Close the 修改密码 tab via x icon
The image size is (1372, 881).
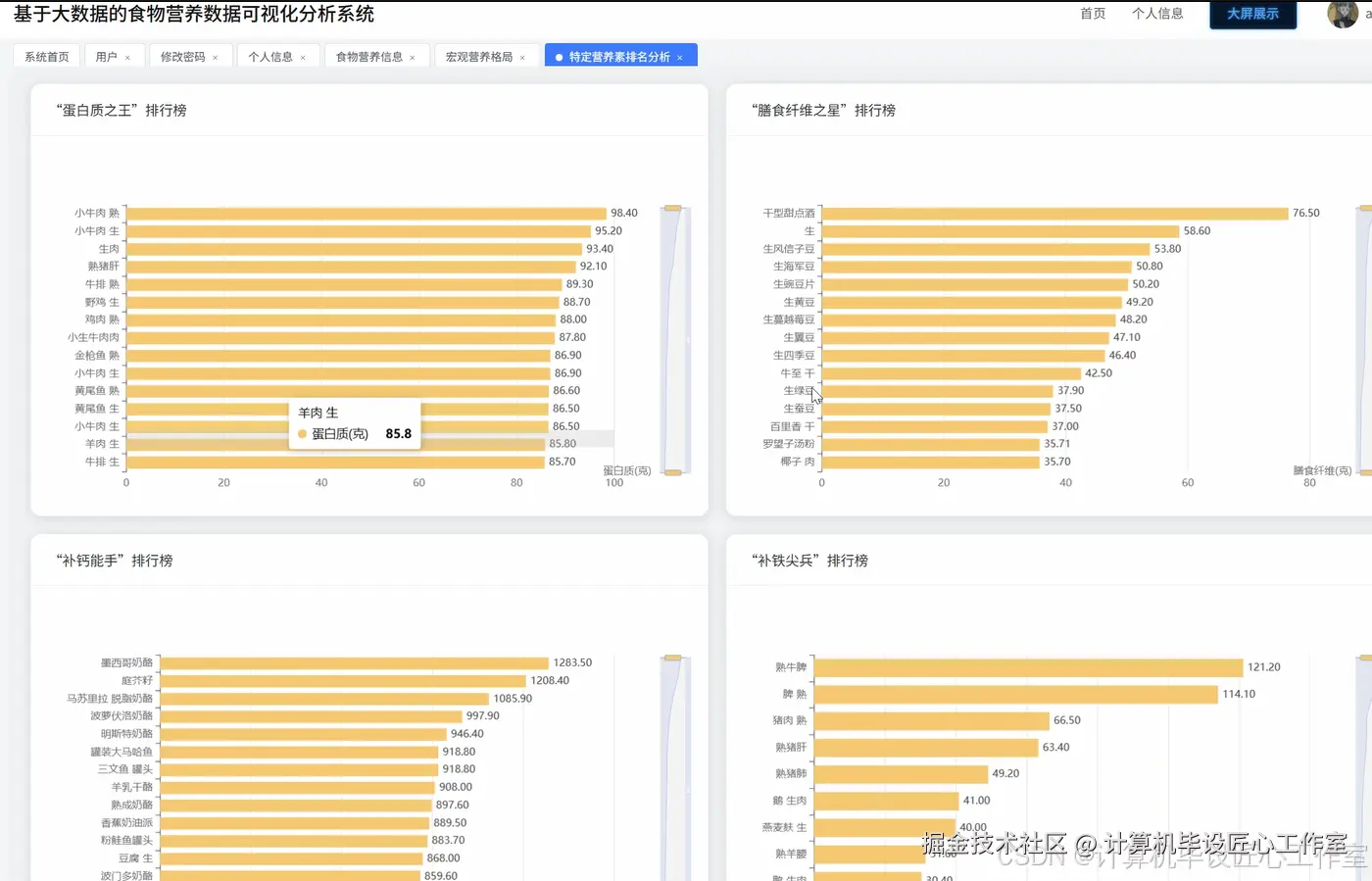(x=215, y=58)
